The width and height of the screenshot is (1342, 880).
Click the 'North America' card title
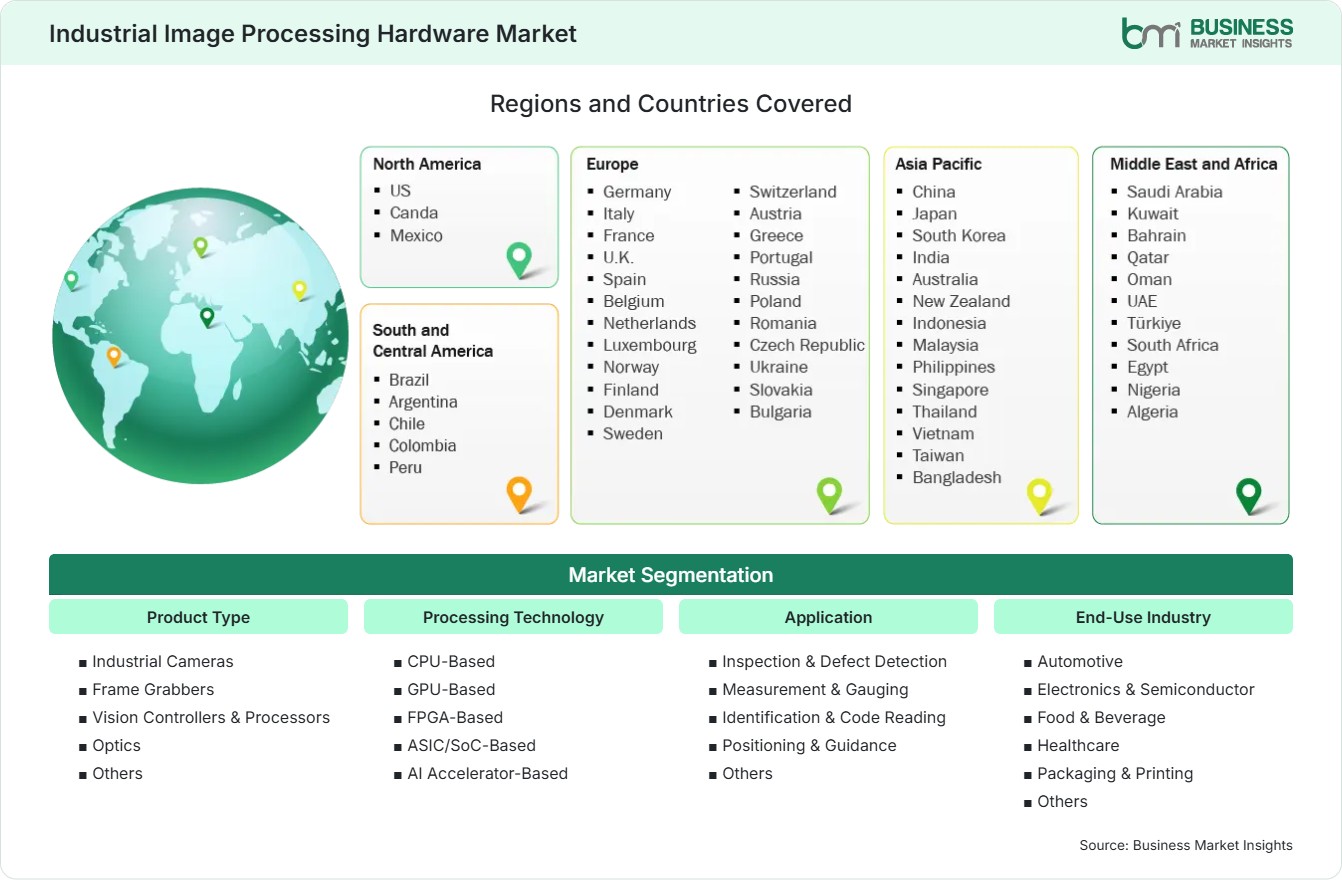427,164
